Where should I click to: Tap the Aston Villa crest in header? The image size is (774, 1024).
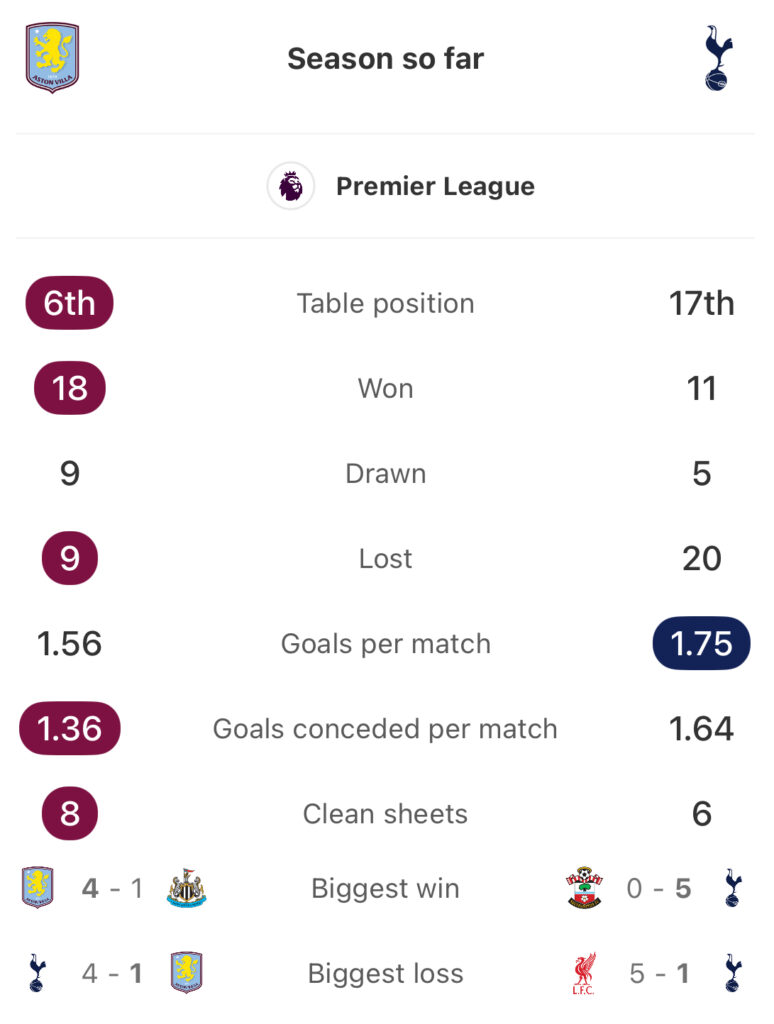pyautogui.click(x=52, y=57)
